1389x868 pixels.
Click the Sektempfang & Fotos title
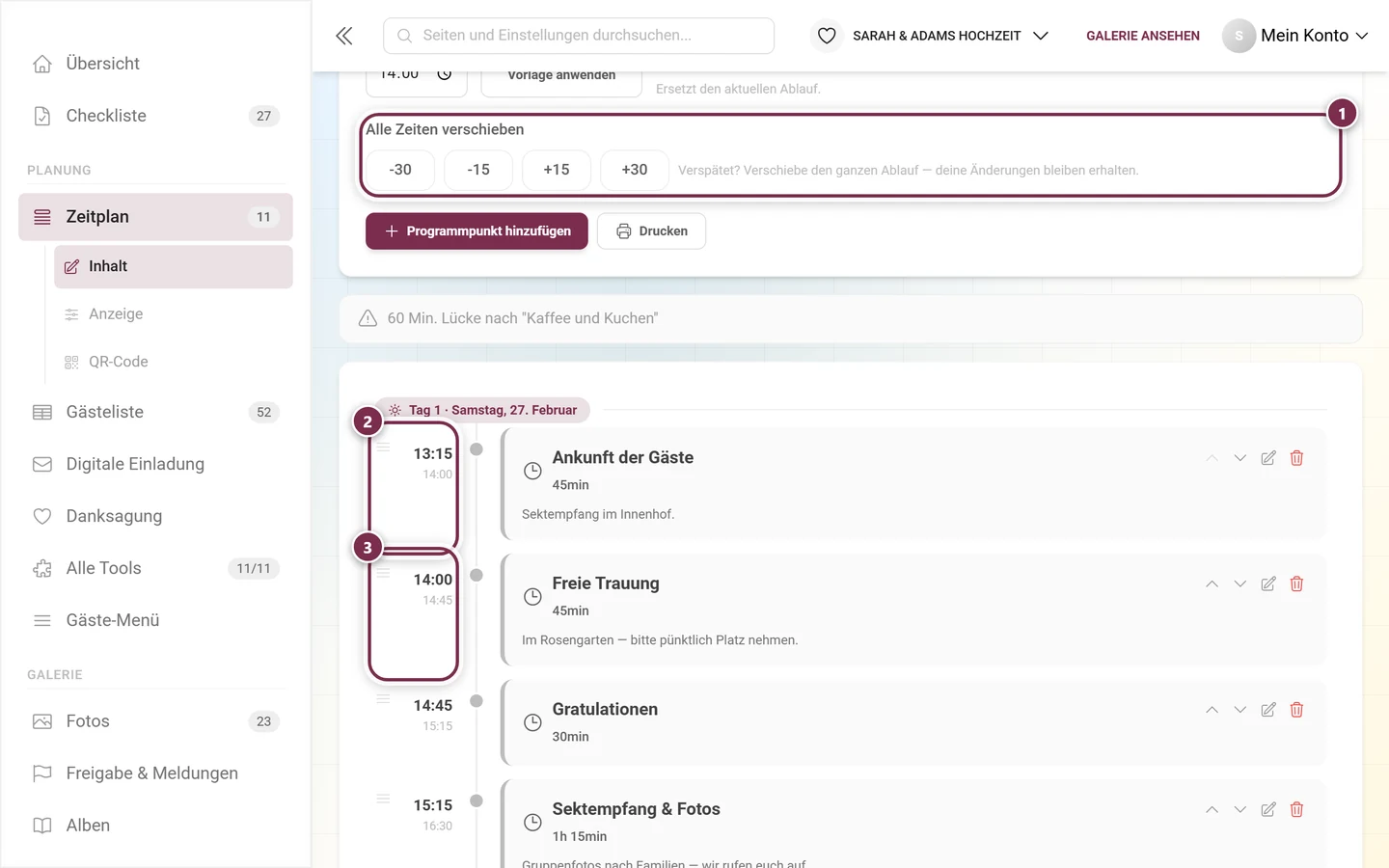tap(637, 809)
